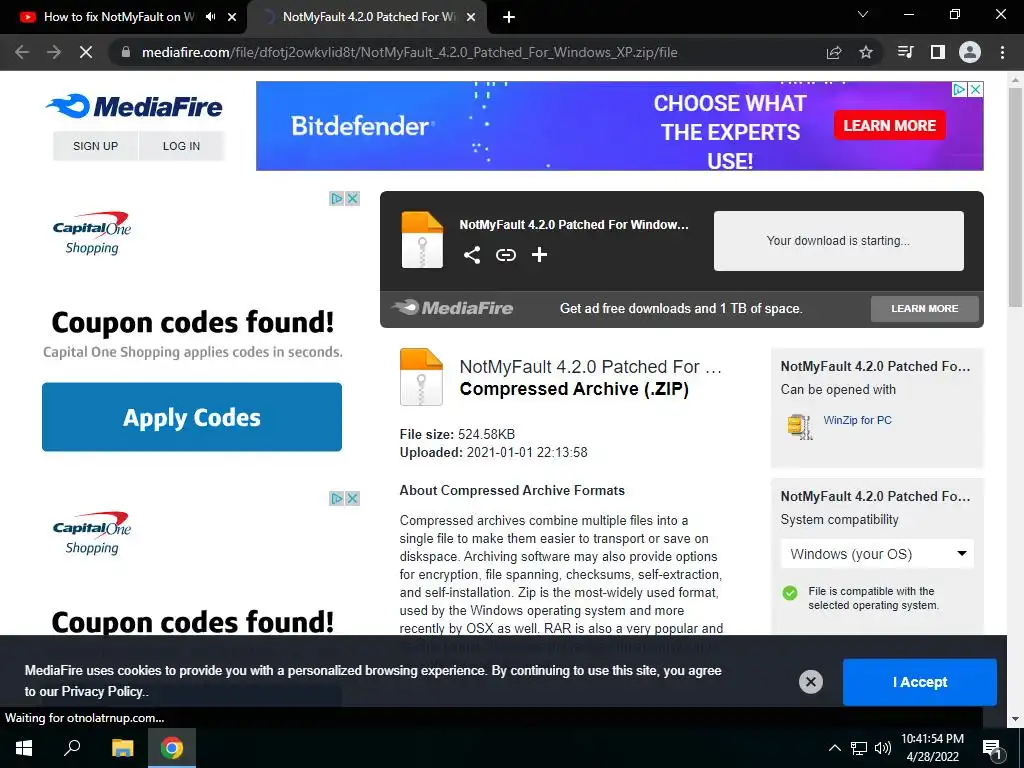Go back to previous page
The image size is (1024, 768).
tap(22, 52)
